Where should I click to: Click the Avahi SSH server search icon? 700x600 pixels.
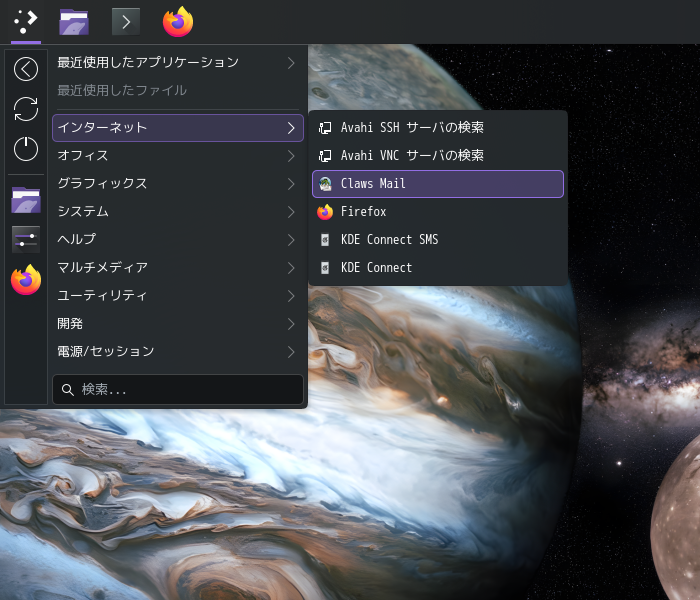click(x=325, y=128)
